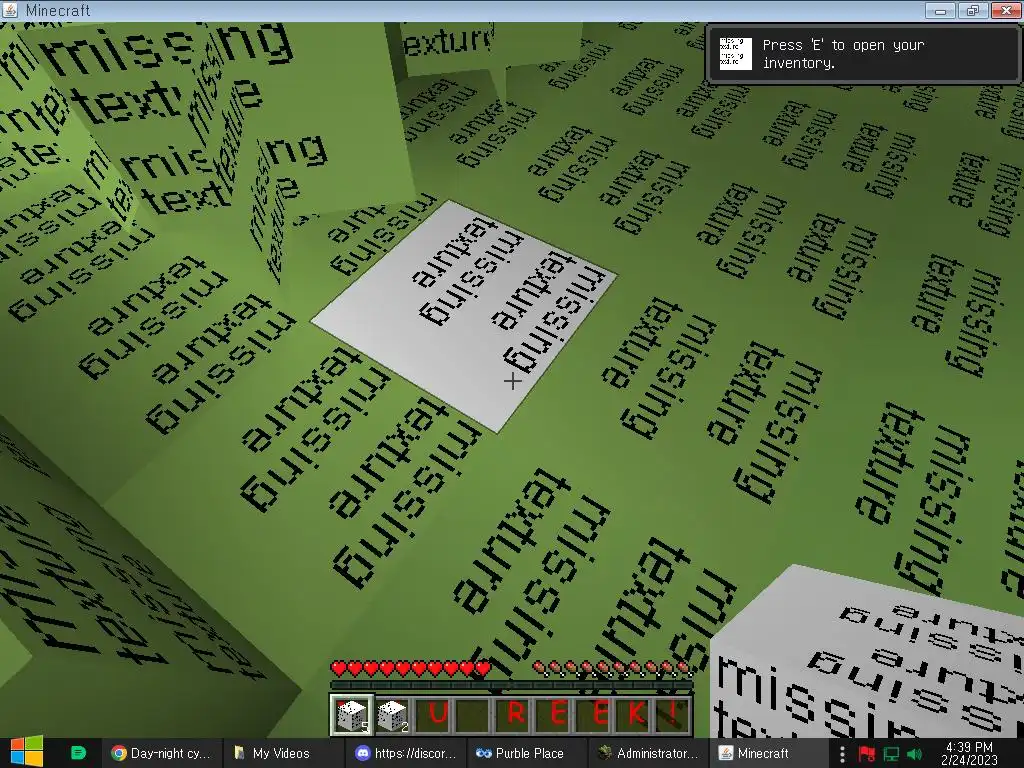The width and height of the screenshot is (1024, 768).
Task: Select the red E slot beside K
Action: tap(594, 714)
